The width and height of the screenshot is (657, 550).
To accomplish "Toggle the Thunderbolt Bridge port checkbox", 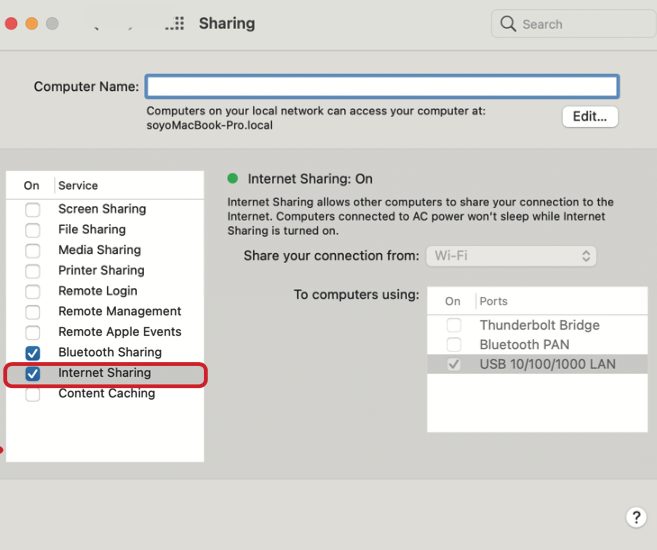I will 454,325.
